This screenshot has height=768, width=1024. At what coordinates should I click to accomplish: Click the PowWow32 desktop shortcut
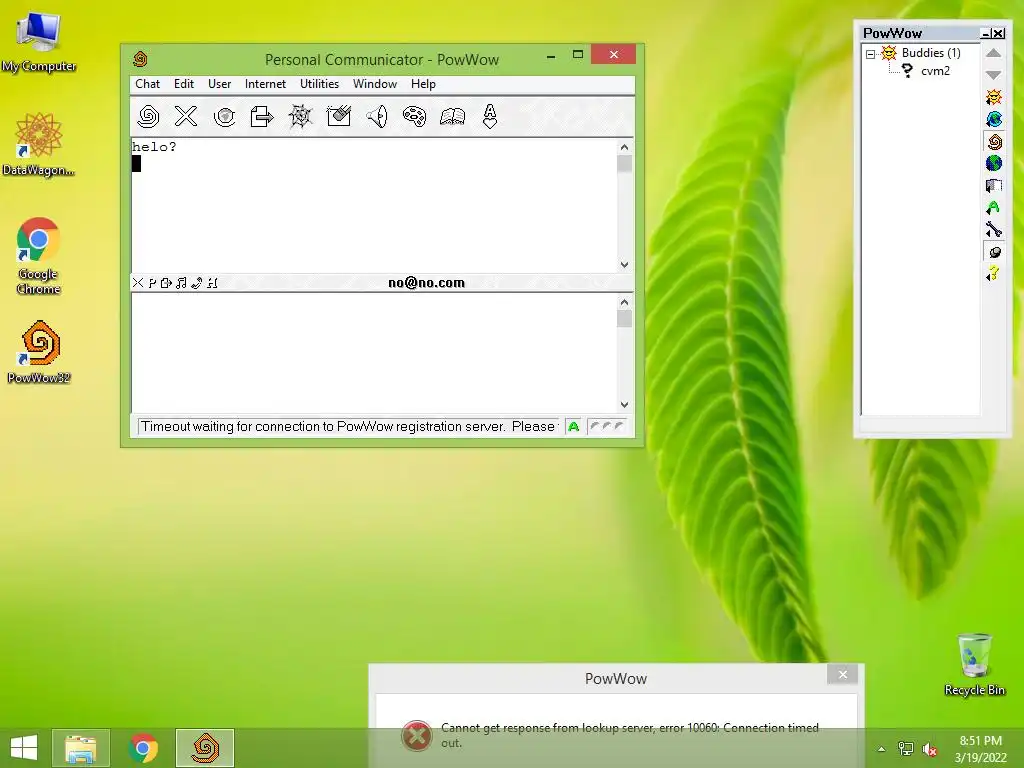point(39,353)
